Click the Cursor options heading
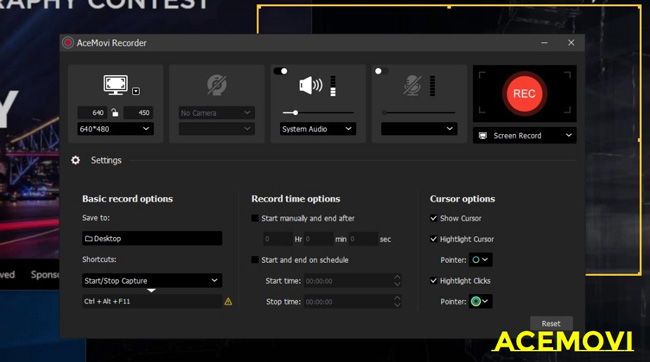The height and width of the screenshot is (362, 650). pyautogui.click(x=462, y=199)
